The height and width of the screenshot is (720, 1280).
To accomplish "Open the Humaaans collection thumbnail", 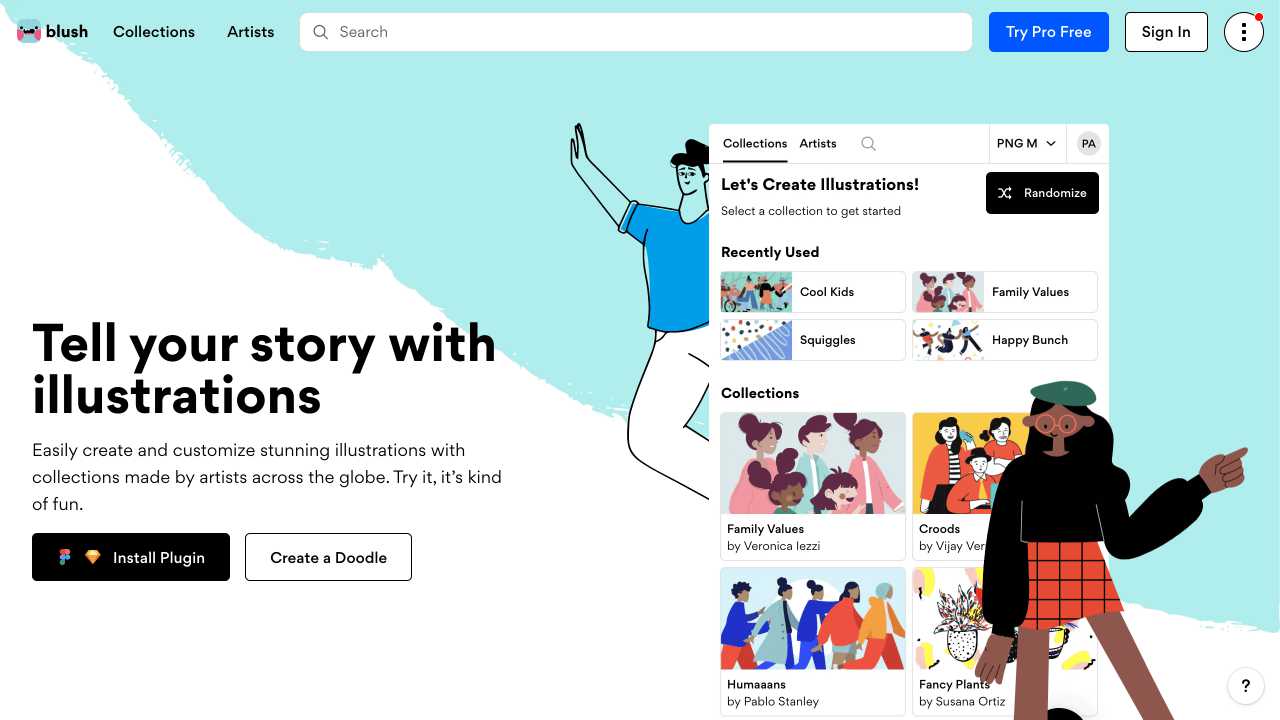I will point(813,619).
